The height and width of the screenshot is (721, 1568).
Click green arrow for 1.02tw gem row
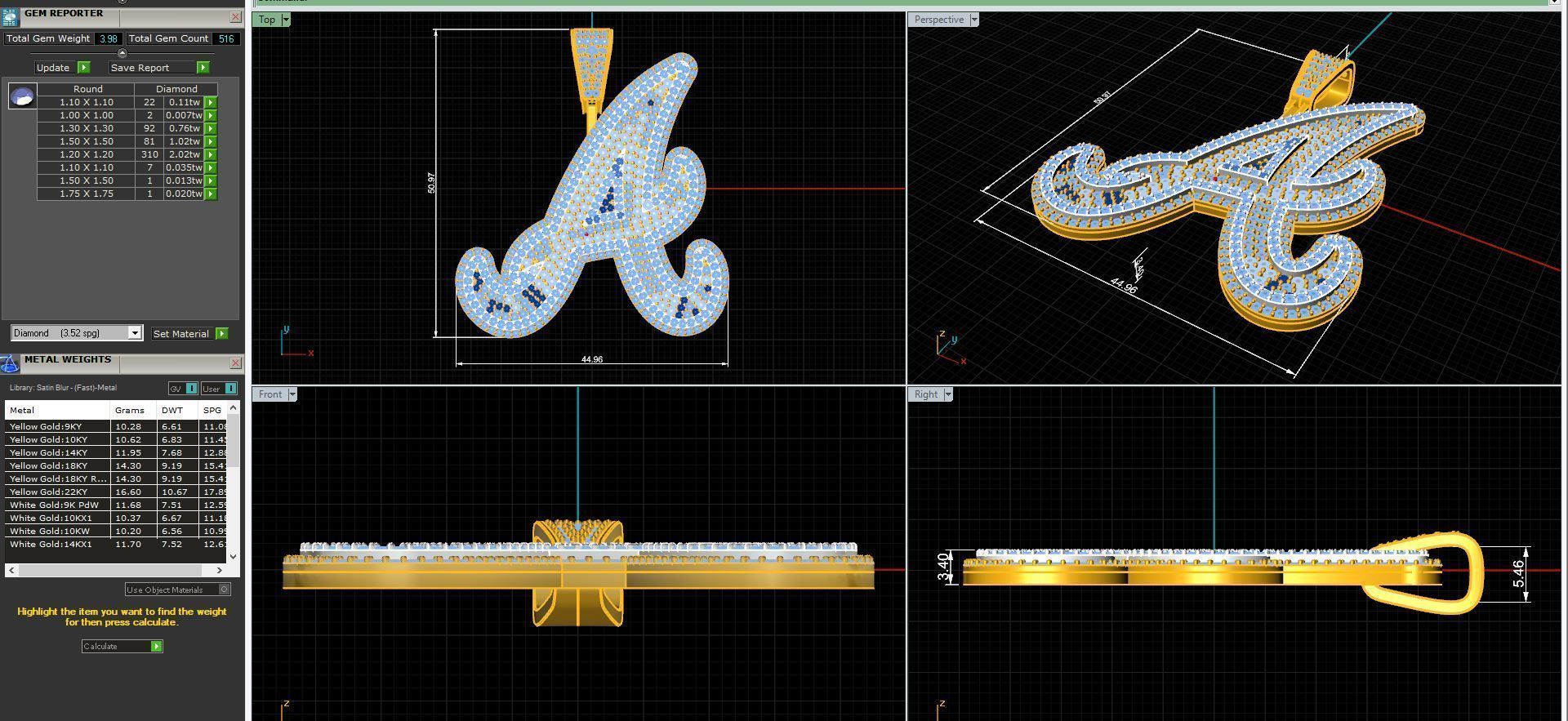[x=211, y=141]
